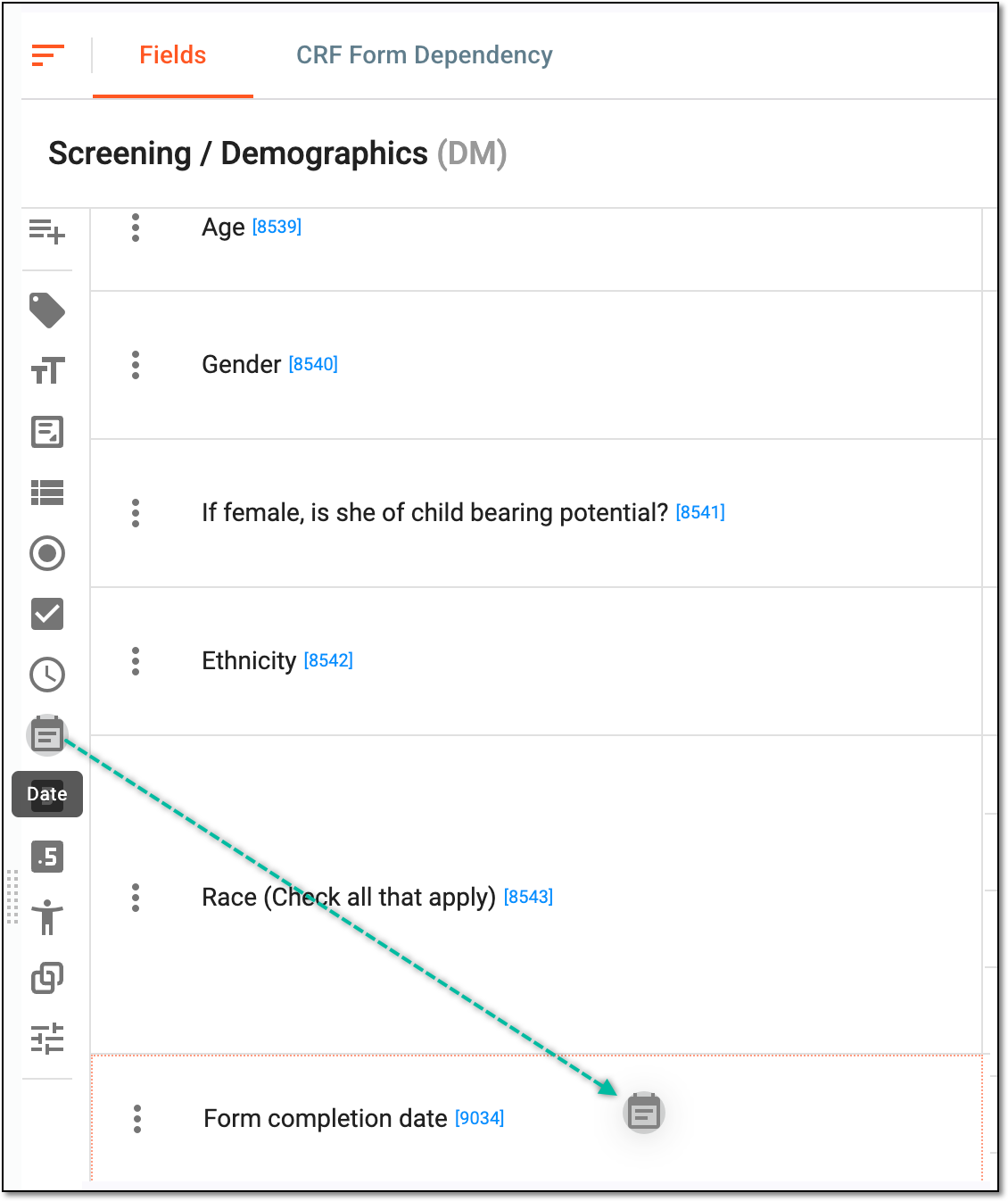Image resolution: width=1008 pixels, height=1201 pixels.
Task: Open the Gender field three-dot menu
Action: point(136,364)
